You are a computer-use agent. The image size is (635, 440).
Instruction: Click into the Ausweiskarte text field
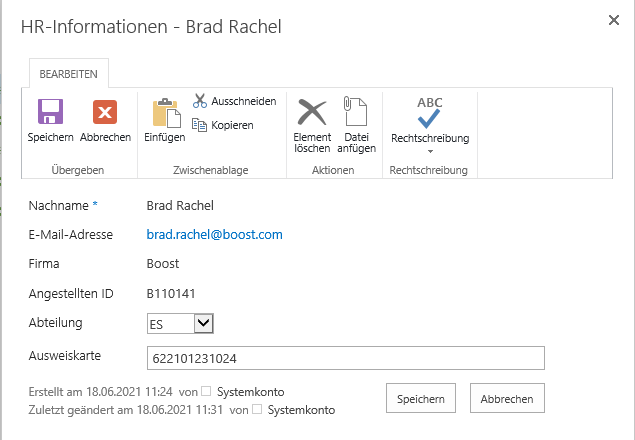pyautogui.click(x=345, y=358)
